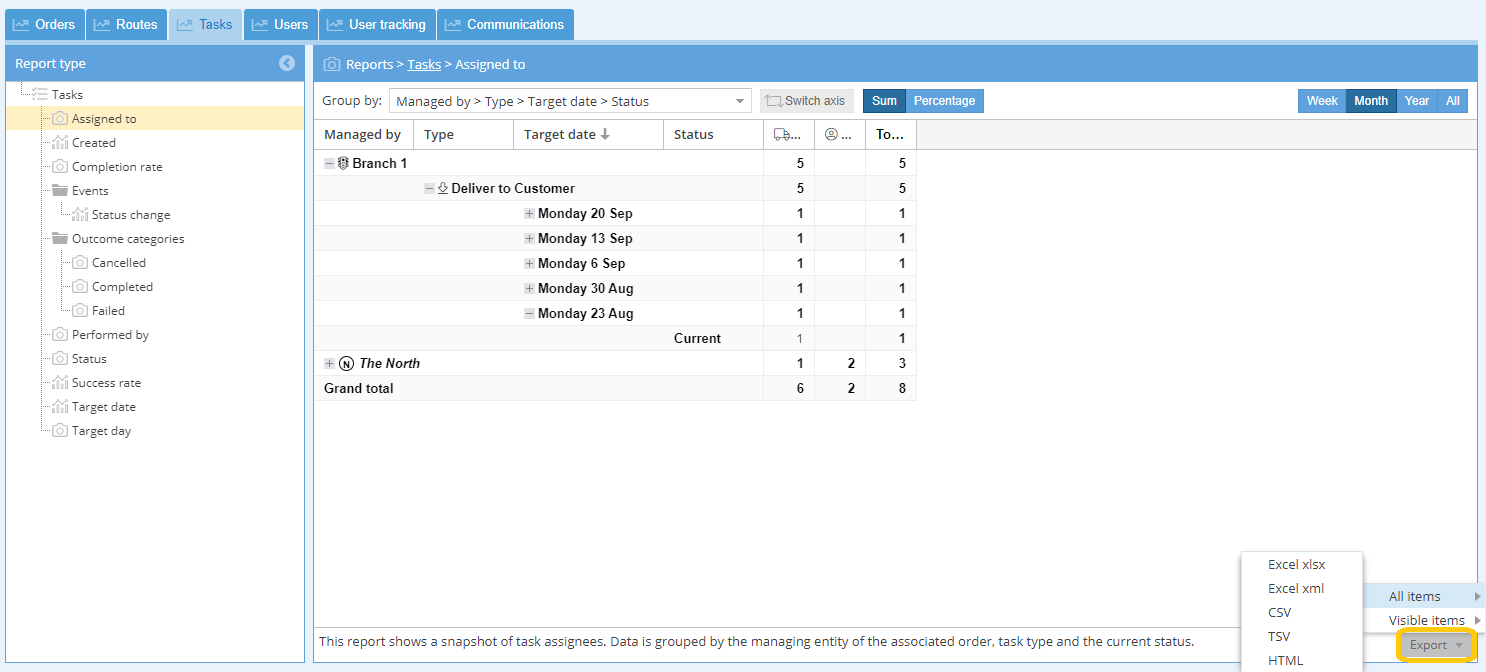Switch display mode to Sum
The height and width of the screenshot is (672, 1486).
(884, 101)
